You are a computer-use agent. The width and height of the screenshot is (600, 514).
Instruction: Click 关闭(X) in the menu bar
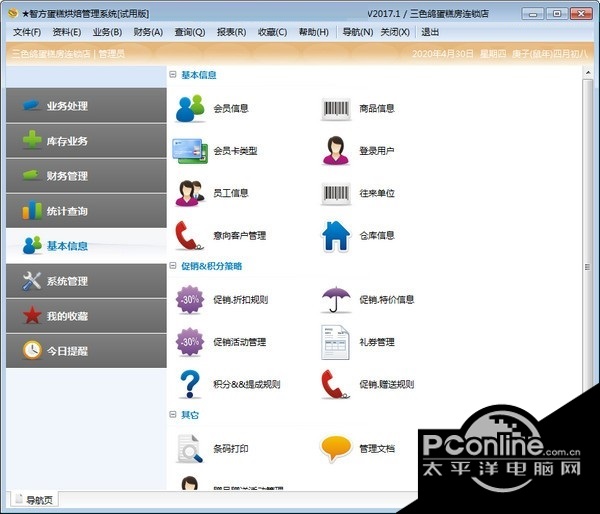tap(395, 32)
